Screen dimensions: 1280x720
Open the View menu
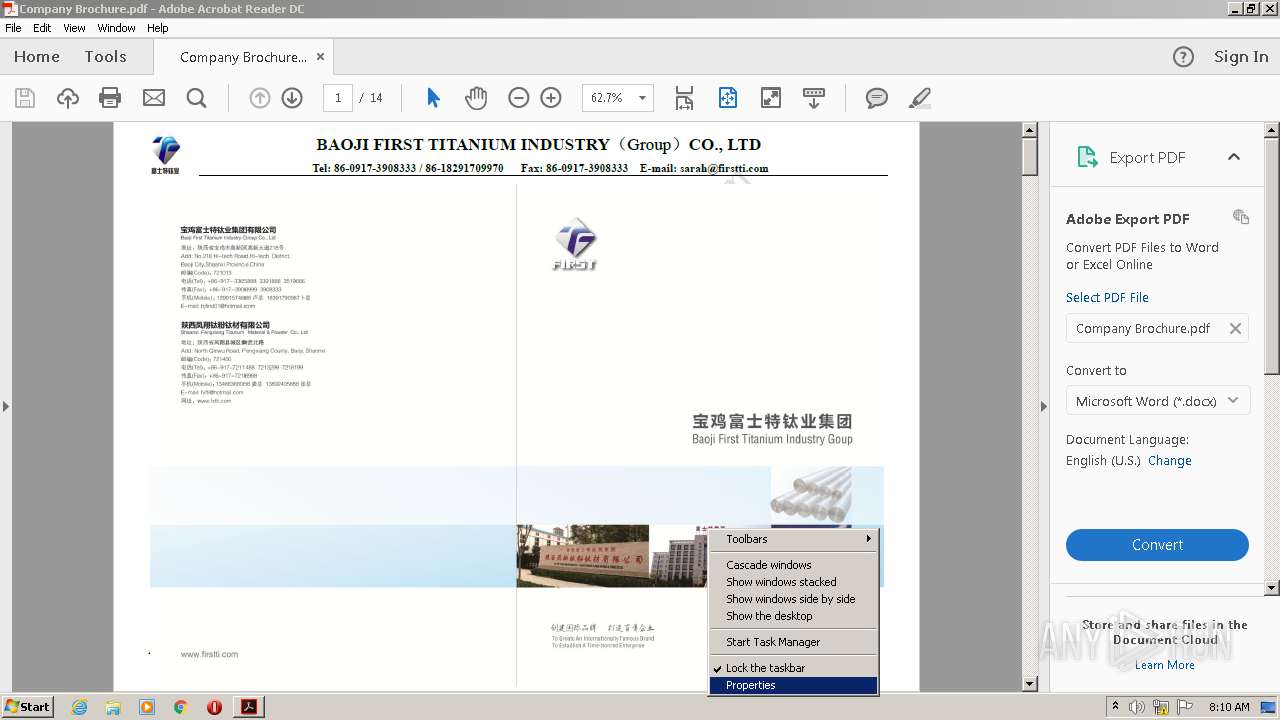coord(74,28)
